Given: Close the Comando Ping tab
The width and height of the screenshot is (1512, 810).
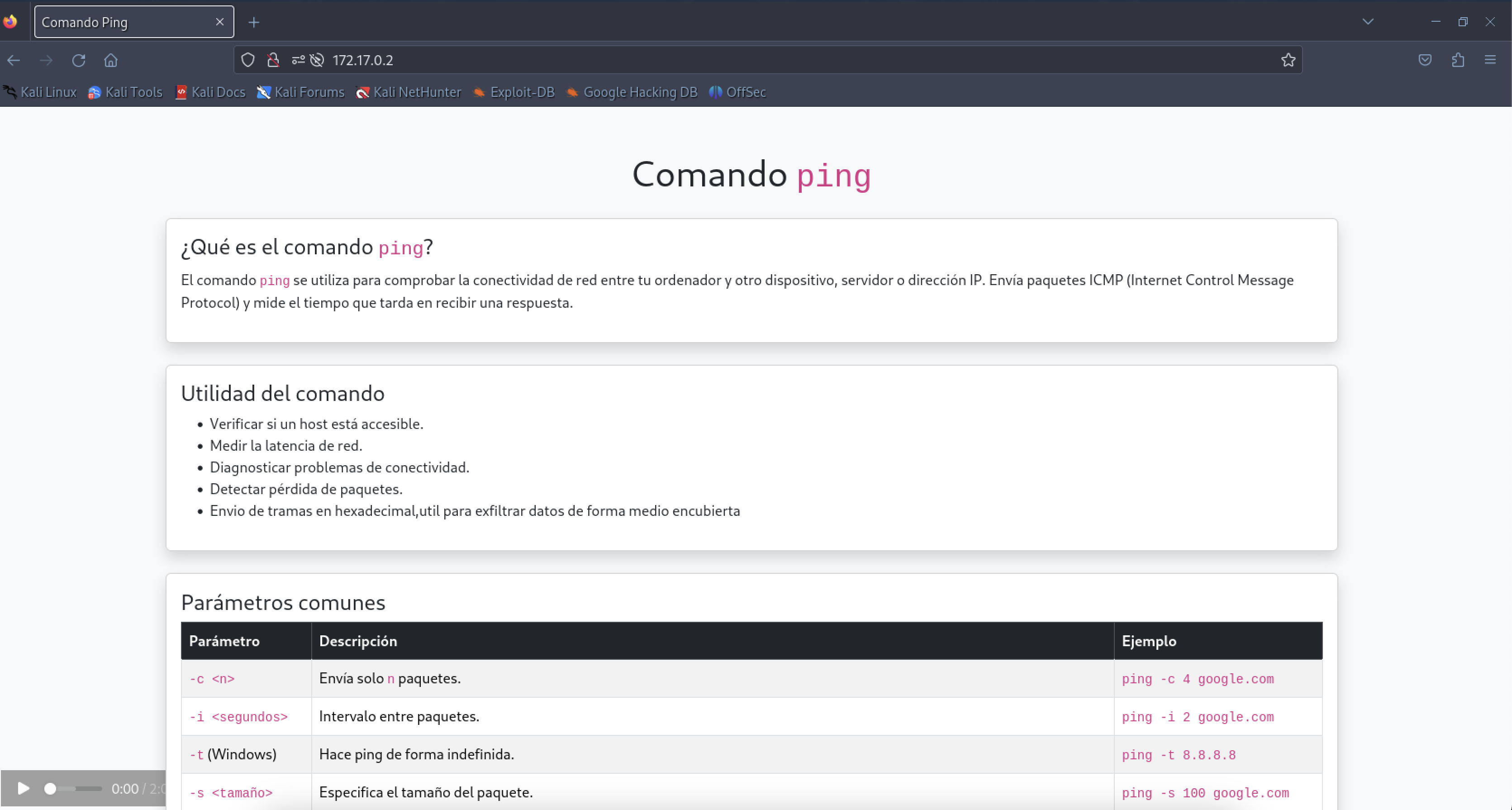Looking at the screenshot, I should [219, 22].
